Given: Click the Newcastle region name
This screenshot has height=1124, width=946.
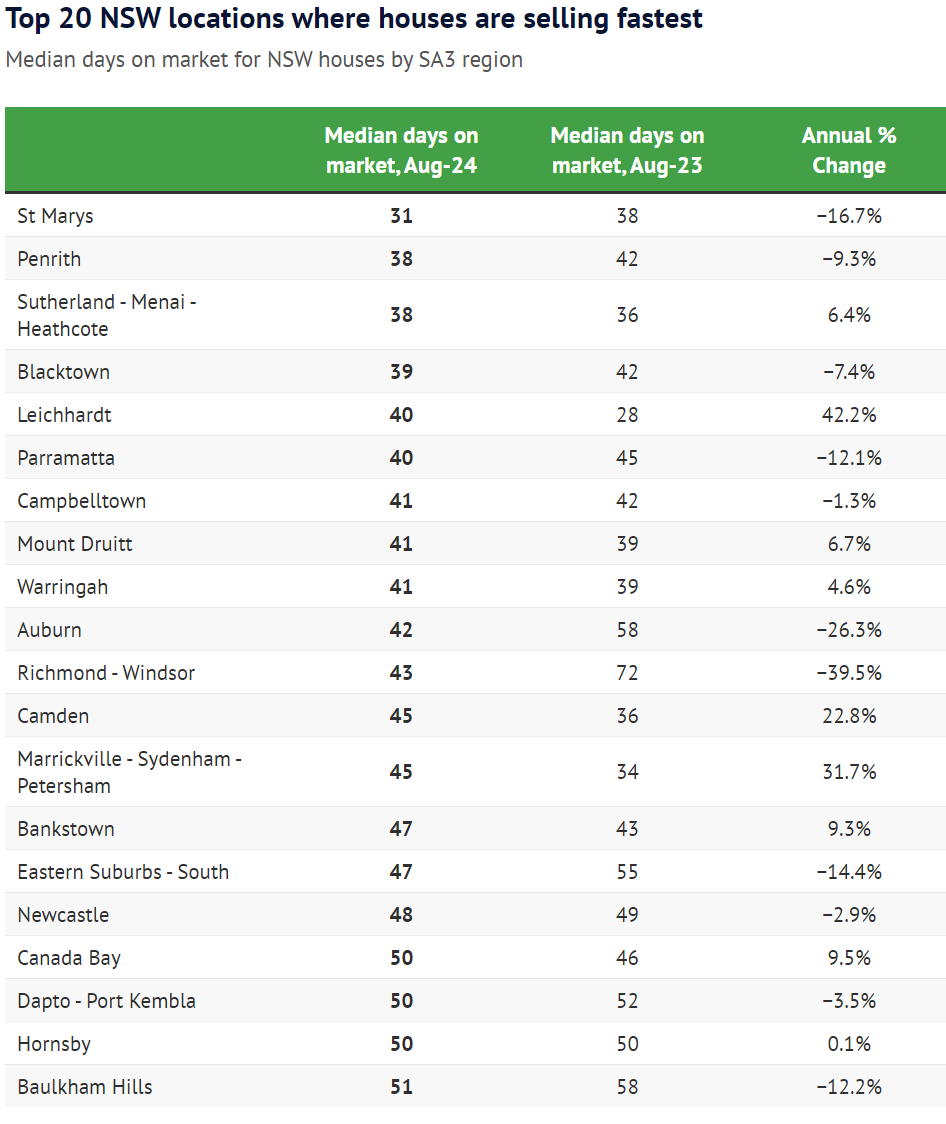Looking at the screenshot, I should 63,914.
